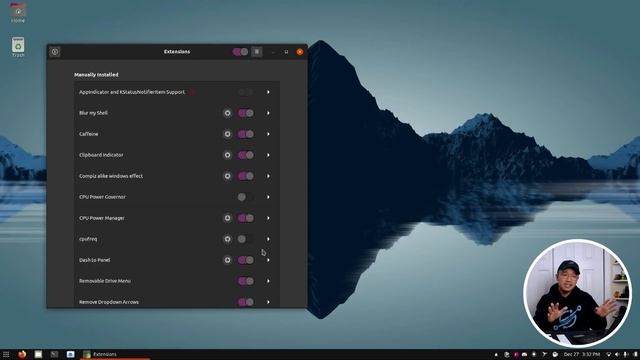Expand the AppIndicator and KStatusNotifierItem row

coord(268,92)
